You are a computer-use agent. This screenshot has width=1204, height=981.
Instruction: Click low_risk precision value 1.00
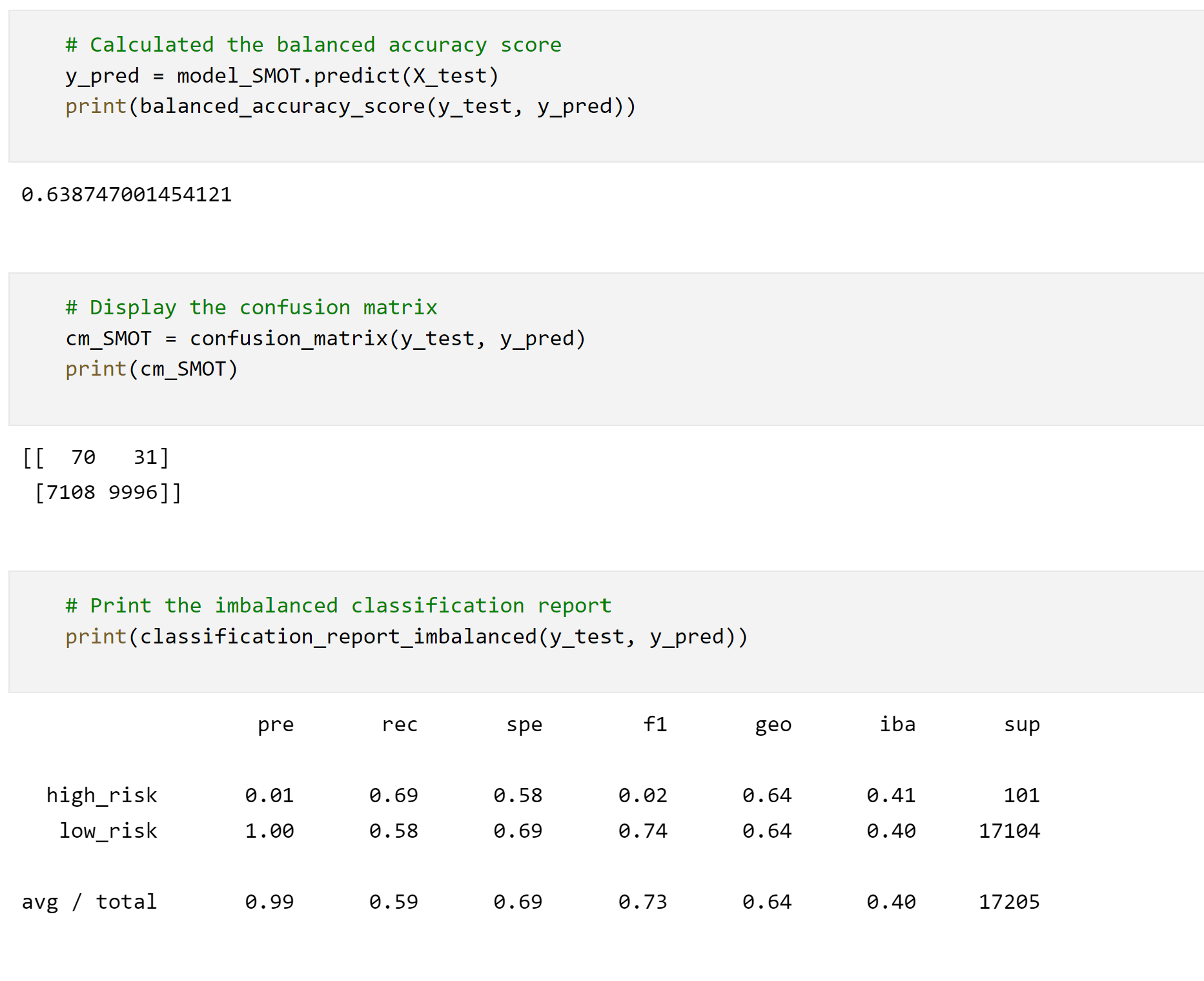point(269,831)
